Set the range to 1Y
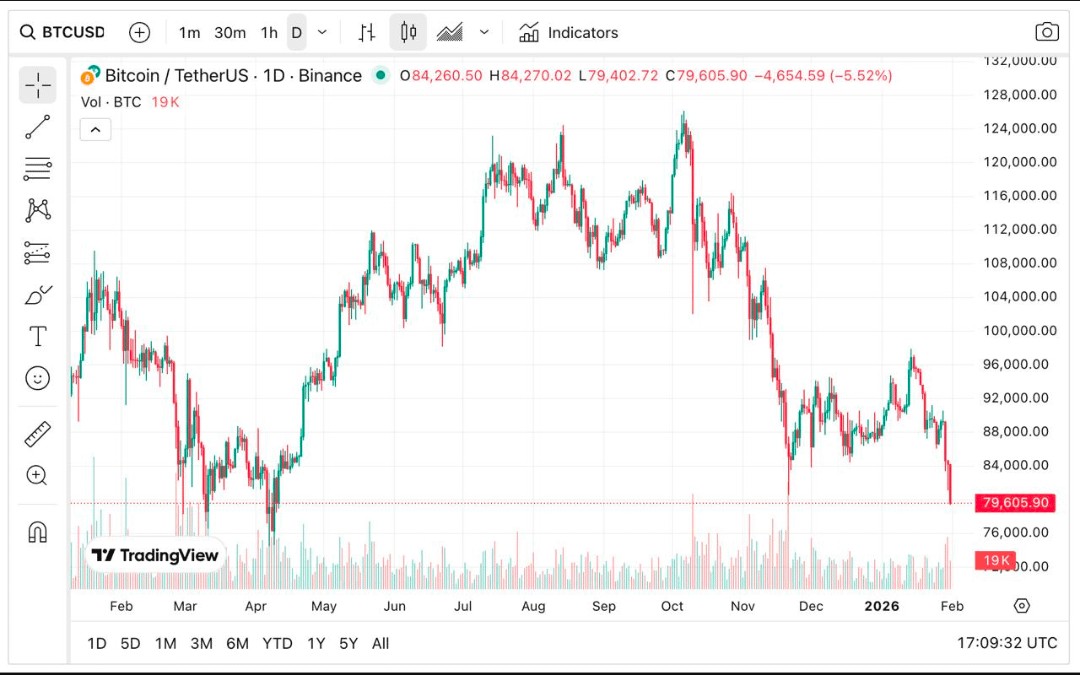 [316, 643]
